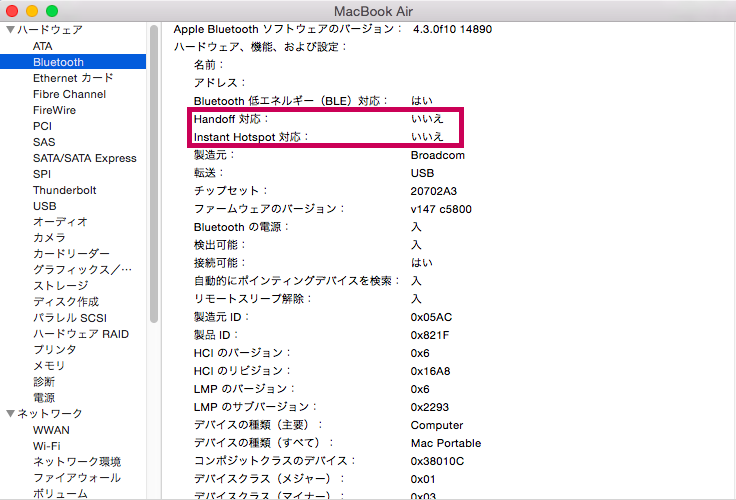Choose PCI from the sidebar
Screen dimensions: 736x500
tap(42, 126)
